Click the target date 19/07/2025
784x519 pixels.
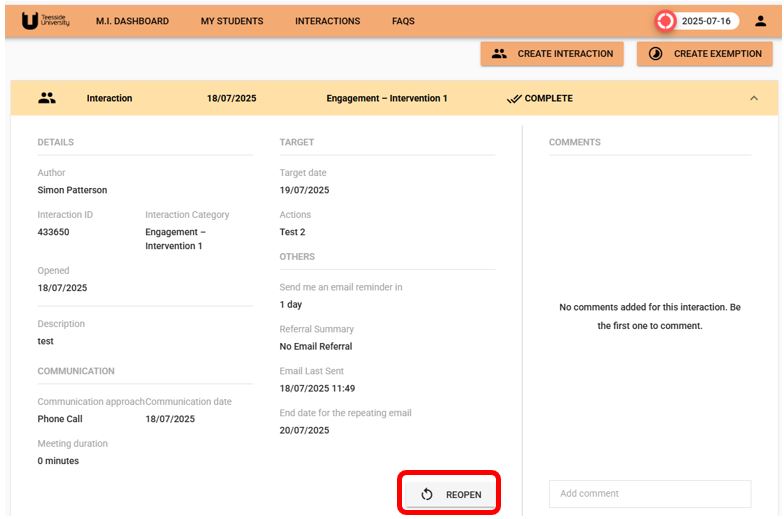tap(304, 190)
